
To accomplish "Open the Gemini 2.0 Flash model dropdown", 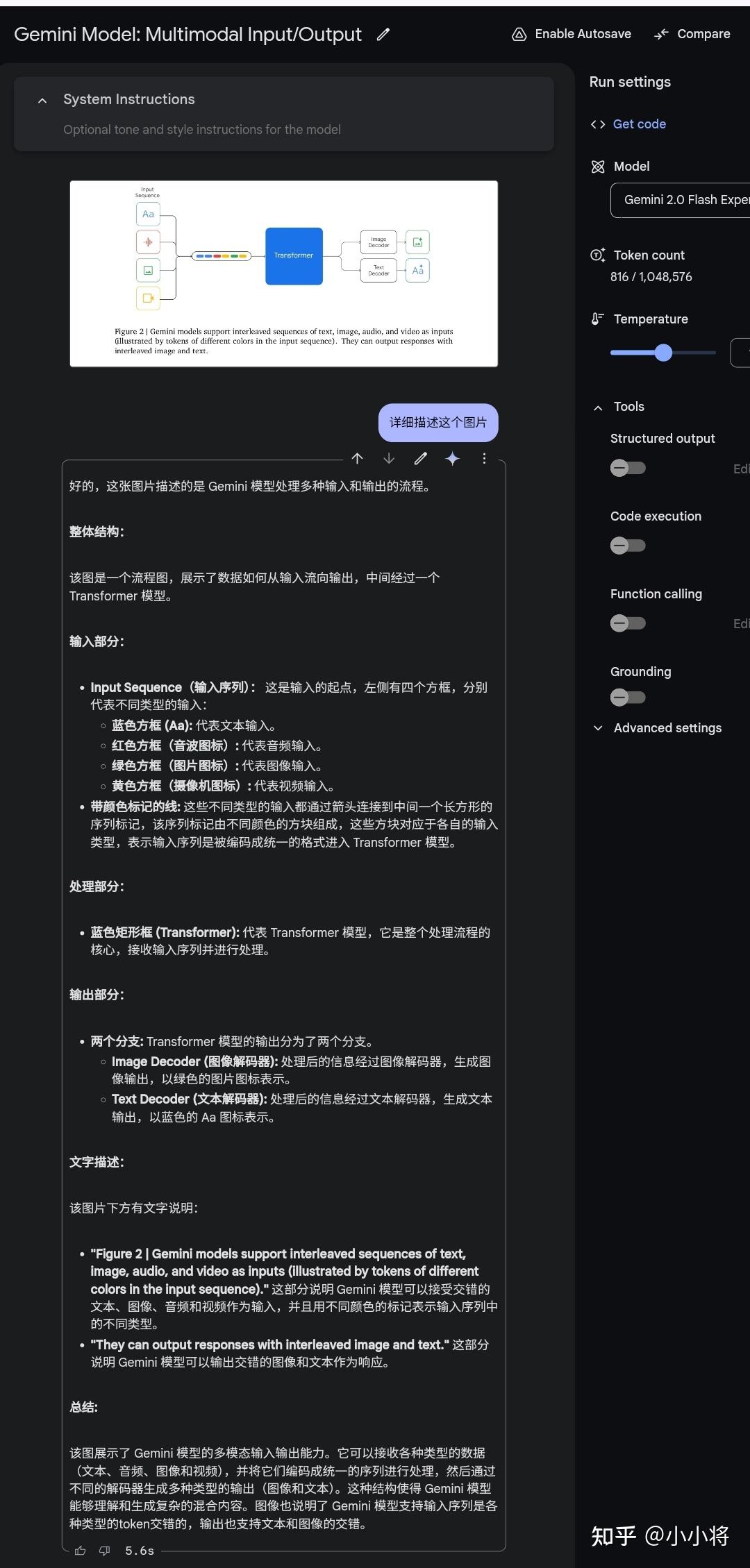I will pos(681,200).
